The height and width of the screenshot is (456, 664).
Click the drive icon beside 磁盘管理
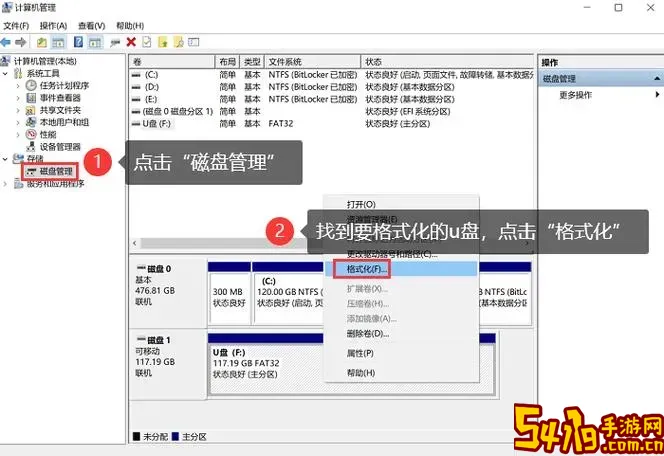pos(31,171)
